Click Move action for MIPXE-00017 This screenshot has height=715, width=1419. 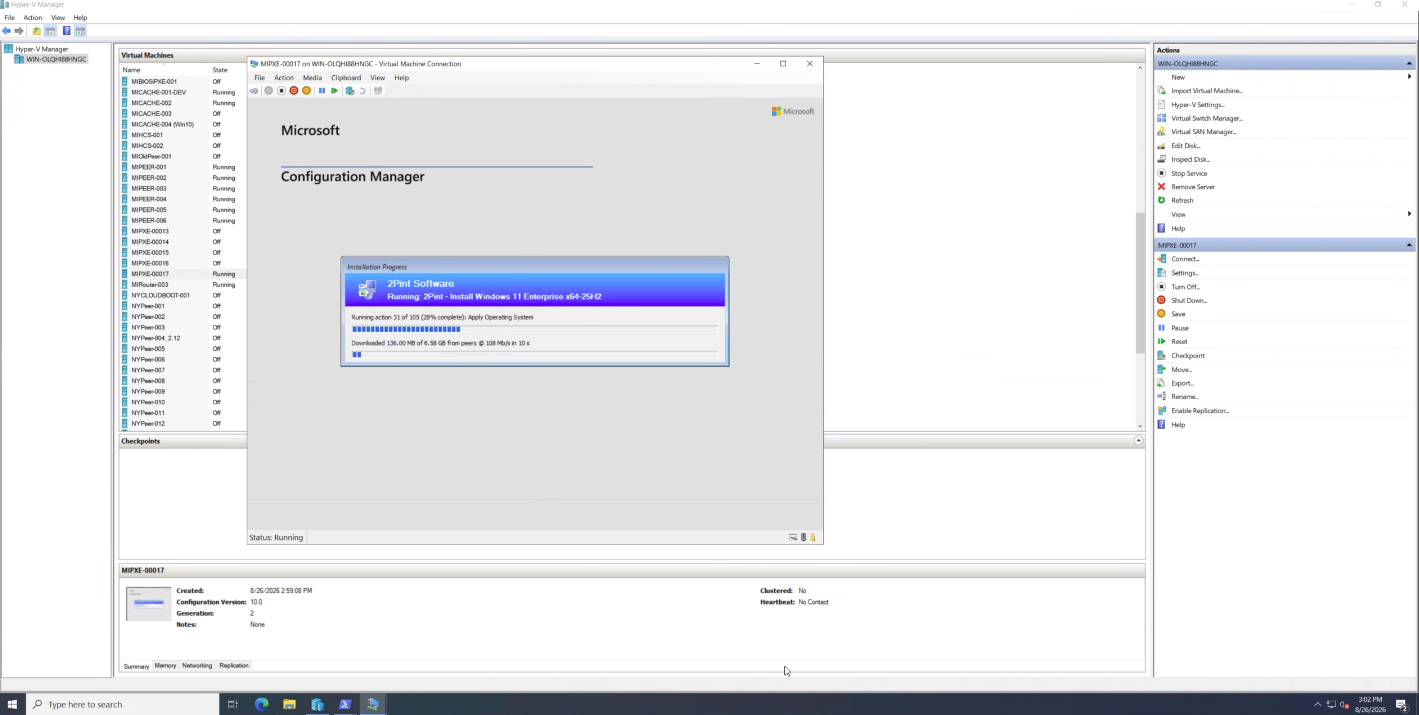tap(1181, 370)
